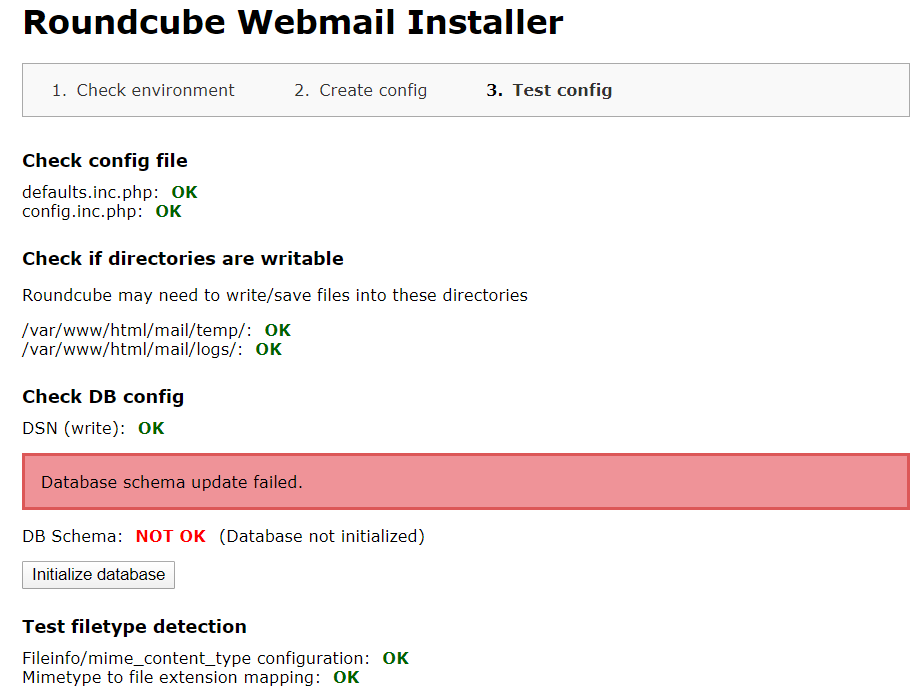Click the Check config file heading
The height and width of the screenshot is (692, 924).
coord(103,160)
